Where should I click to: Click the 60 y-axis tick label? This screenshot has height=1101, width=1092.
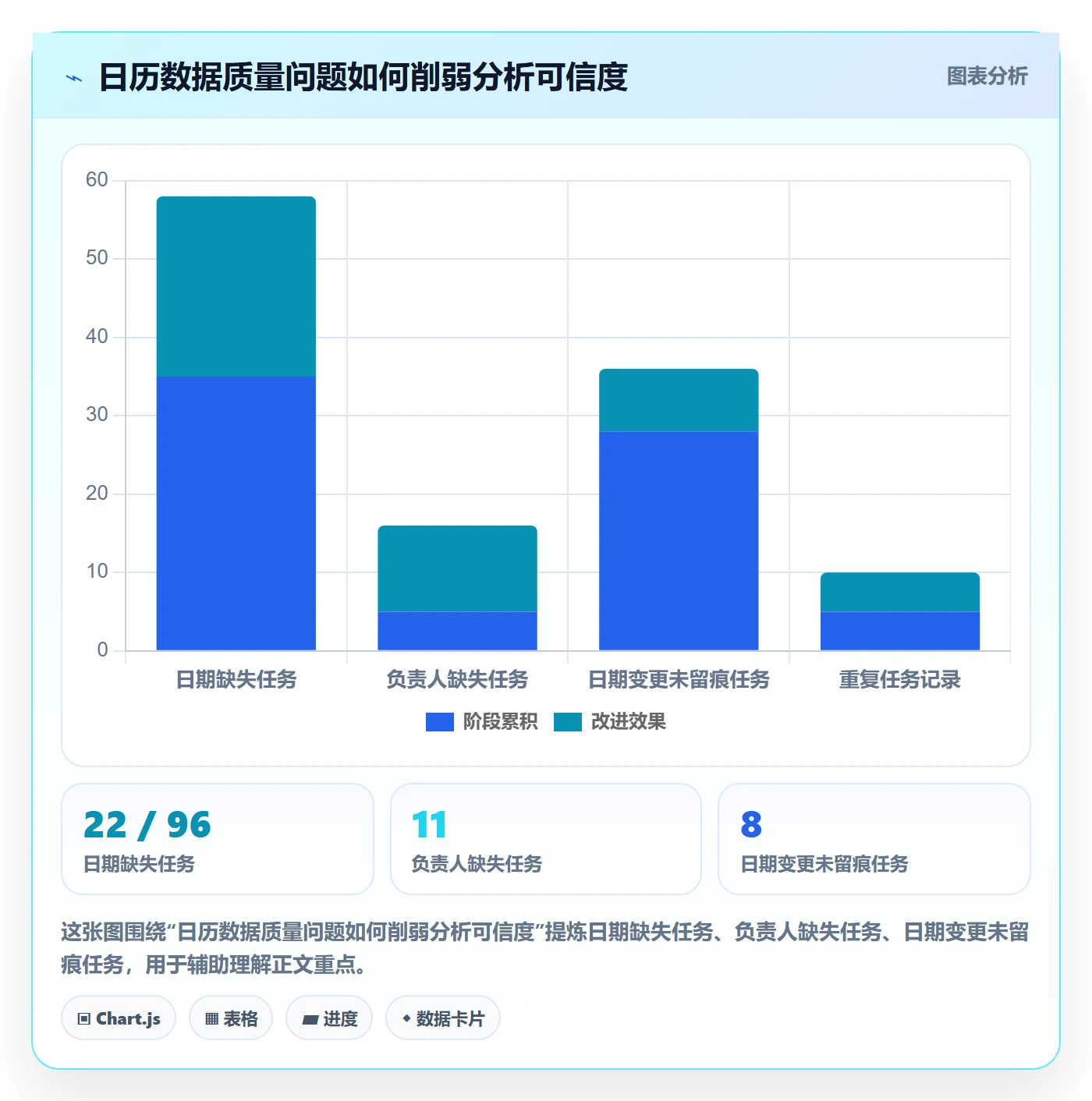97,180
